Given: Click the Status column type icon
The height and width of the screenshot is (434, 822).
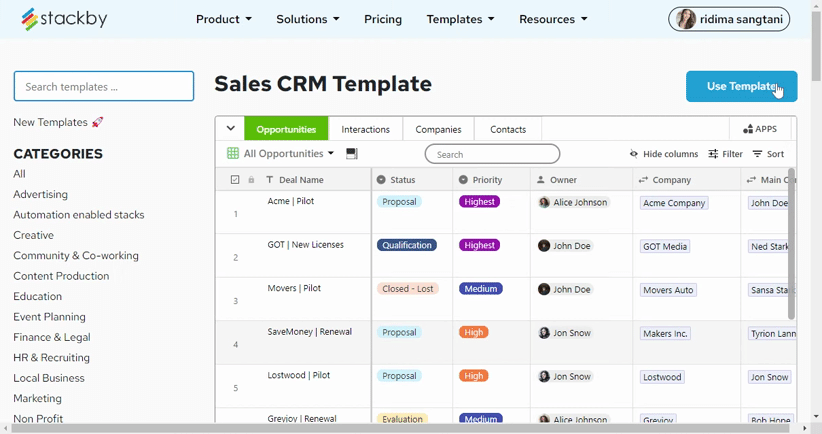Looking at the screenshot, I should [381, 180].
